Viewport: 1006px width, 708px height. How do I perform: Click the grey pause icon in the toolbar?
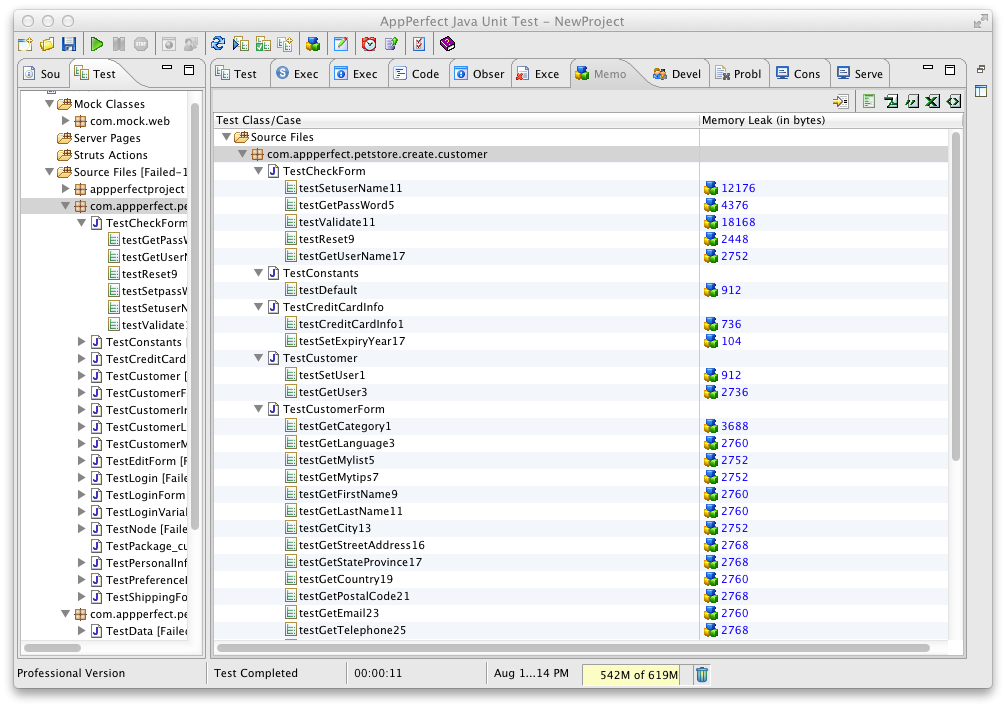click(x=119, y=44)
